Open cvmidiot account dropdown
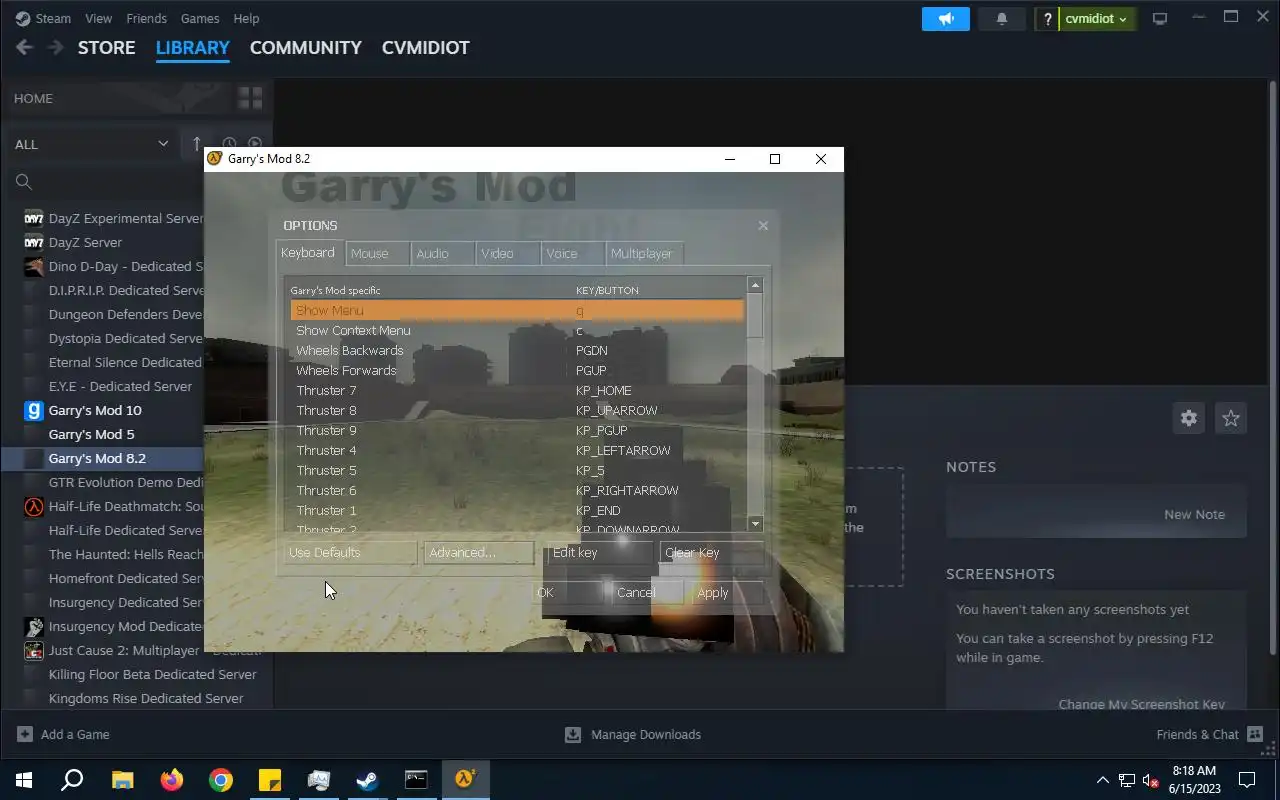The width and height of the screenshot is (1280, 800). [1097, 19]
